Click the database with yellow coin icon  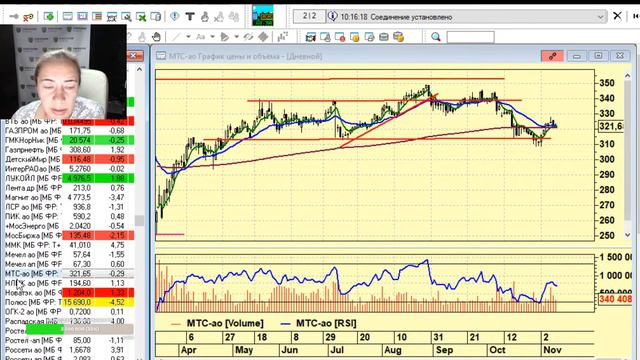pos(398,37)
